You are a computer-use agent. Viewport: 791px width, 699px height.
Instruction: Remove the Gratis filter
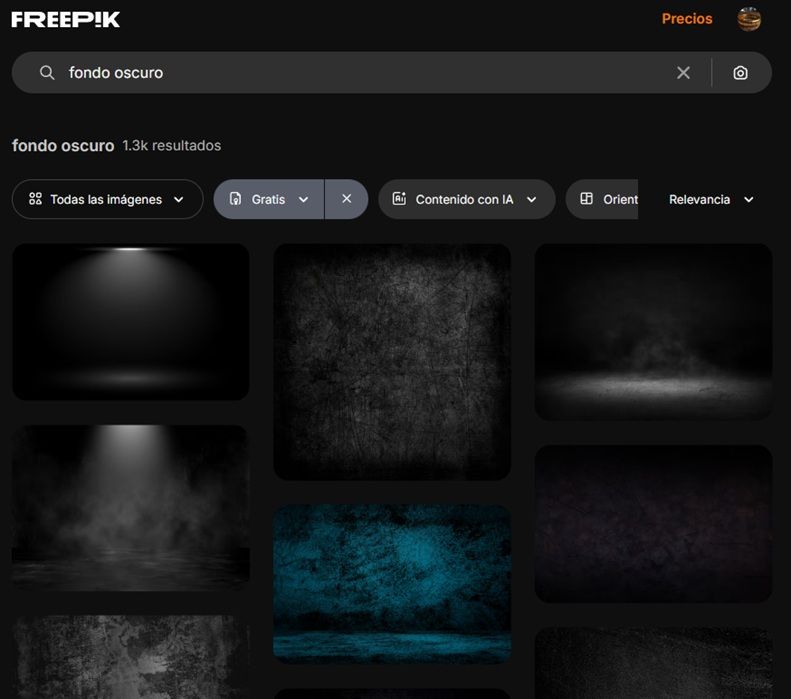[347, 199]
